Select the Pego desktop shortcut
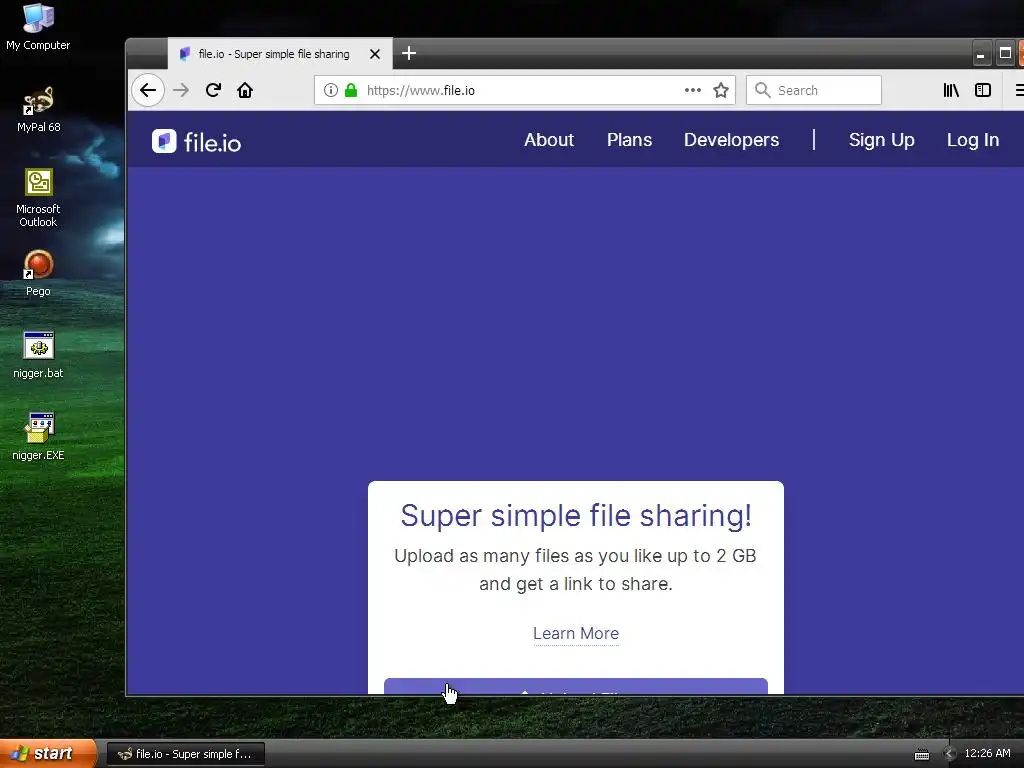This screenshot has width=1024, height=768. (38, 273)
